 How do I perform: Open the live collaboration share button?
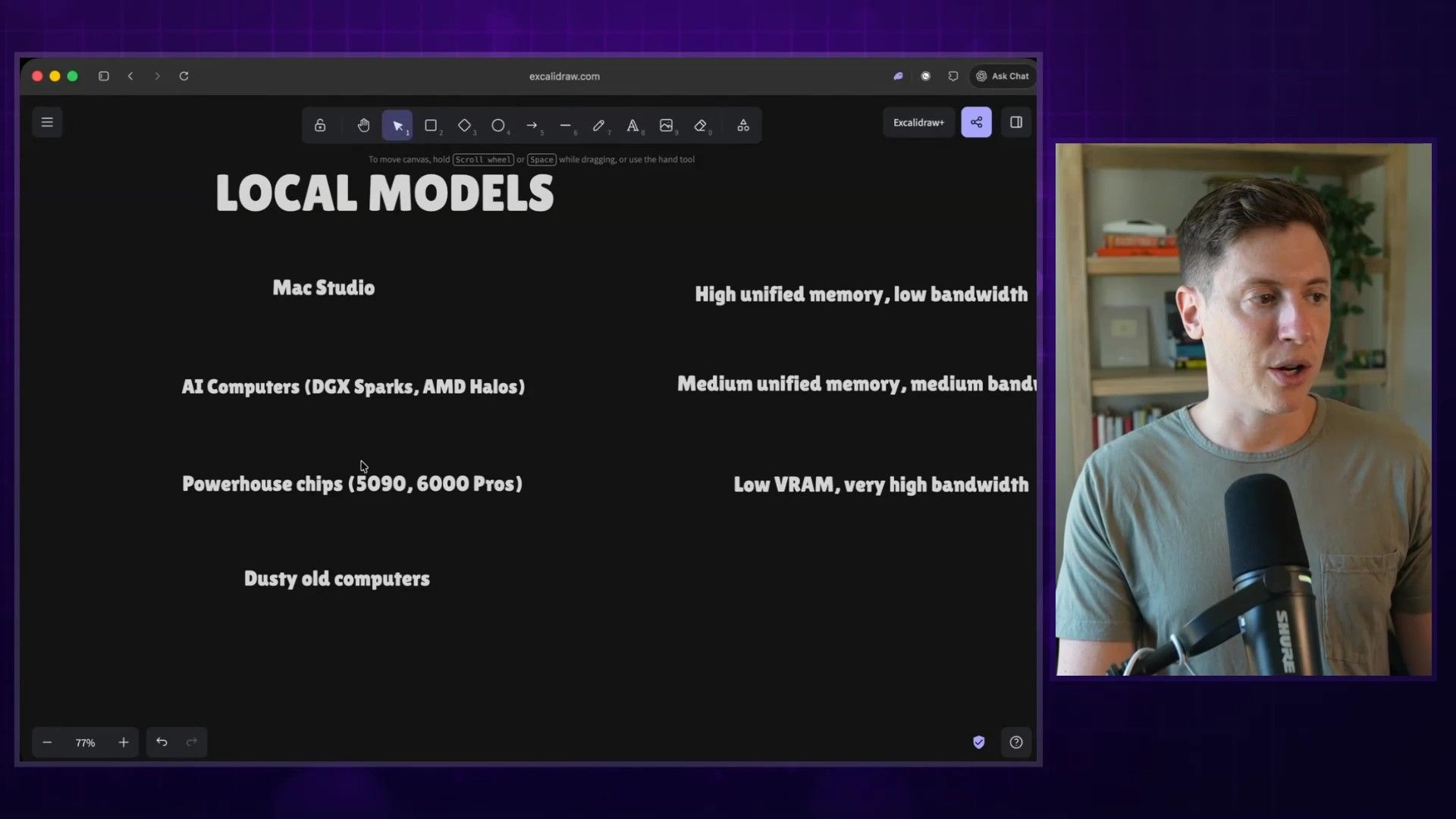click(x=976, y=122)
